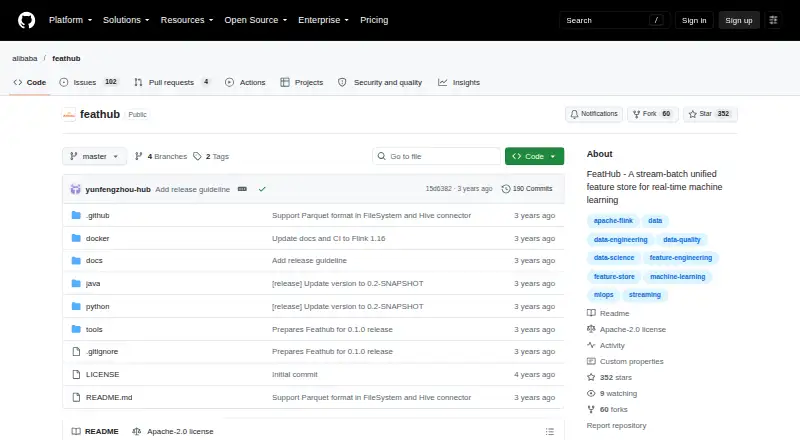
Task: Open the .github folder icon
Action: click(76, 215)
